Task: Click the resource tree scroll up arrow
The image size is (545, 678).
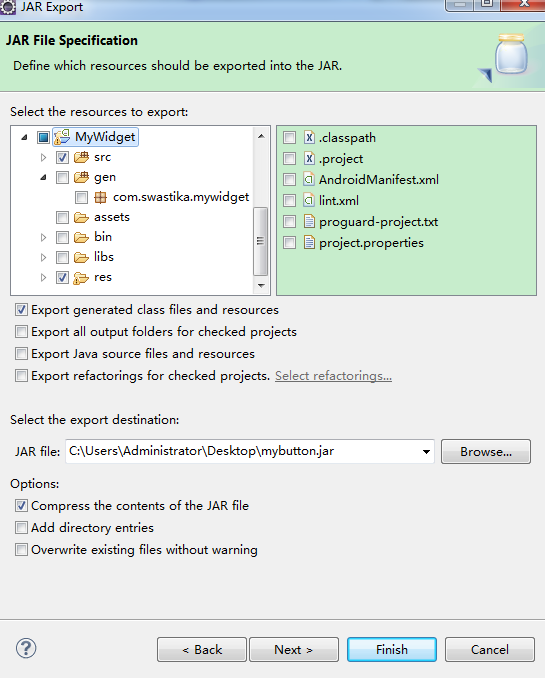Action: pos(261,136)
